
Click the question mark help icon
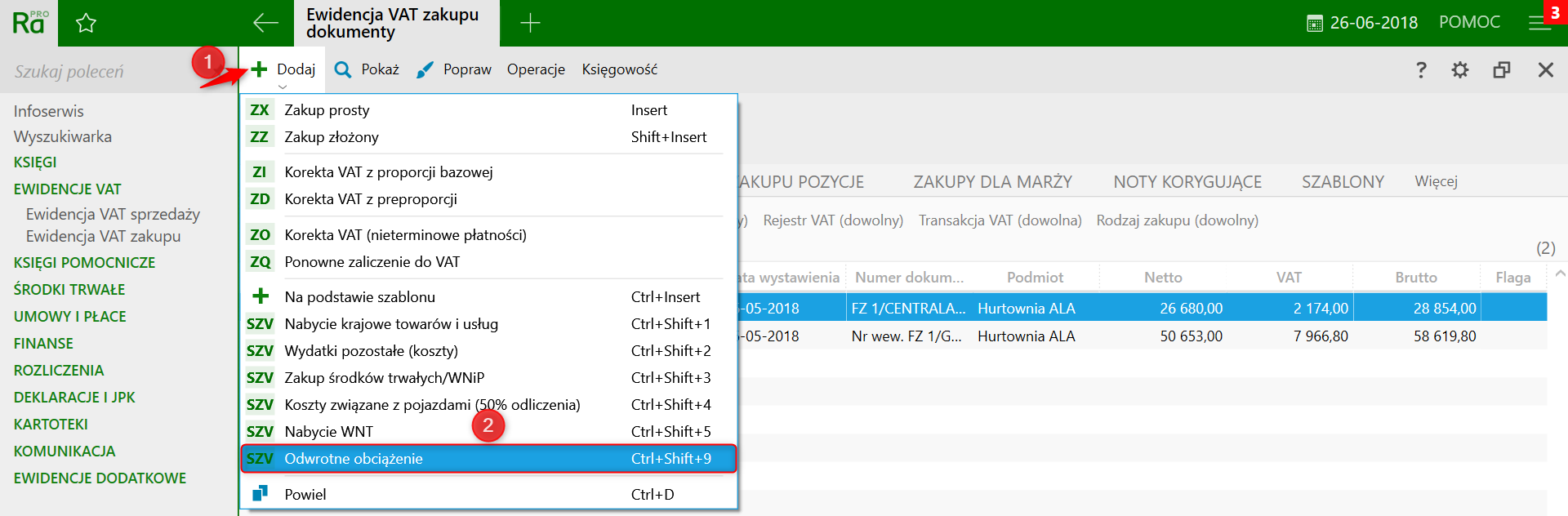(x=1421, y=70)
